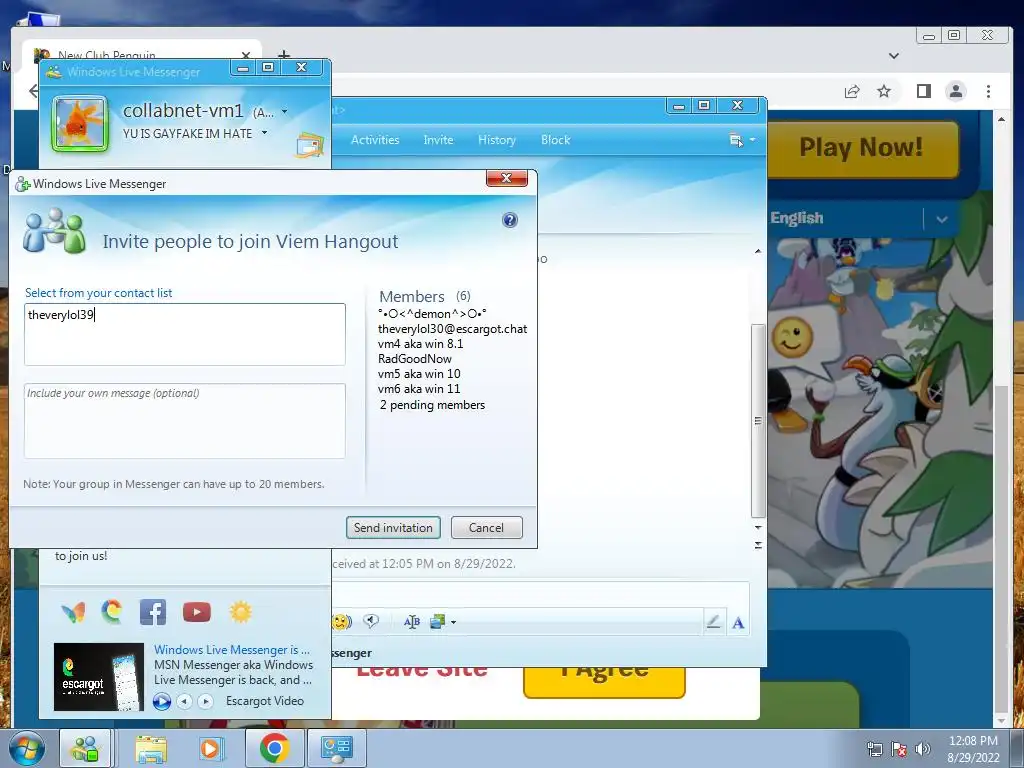The width and height of the screenshot is (1024, 768).
Task: Click the Leave Site link on webpage
Action: tap(422, 673)
